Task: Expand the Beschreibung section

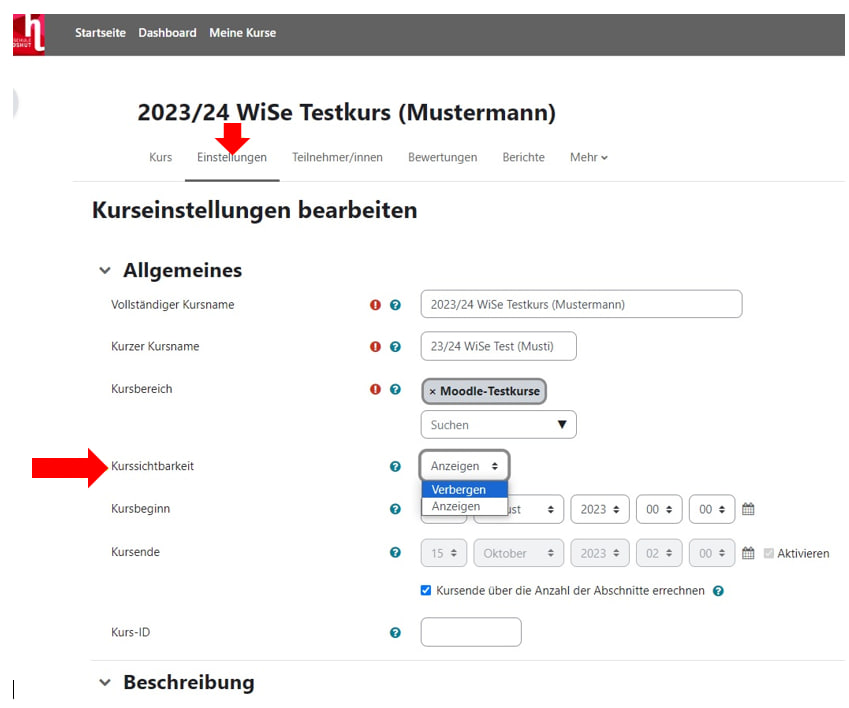Action: [106, 682]
